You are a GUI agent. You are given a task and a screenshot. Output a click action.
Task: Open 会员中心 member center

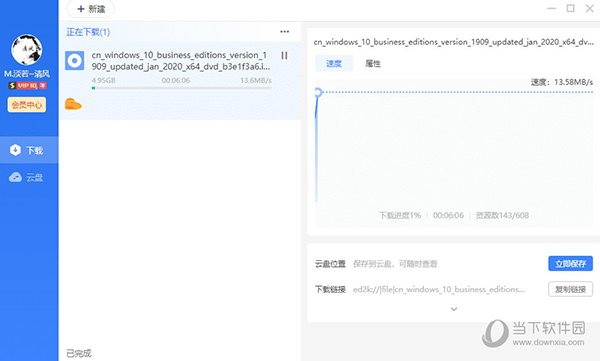pyautogui.click(x=27, y=105)
